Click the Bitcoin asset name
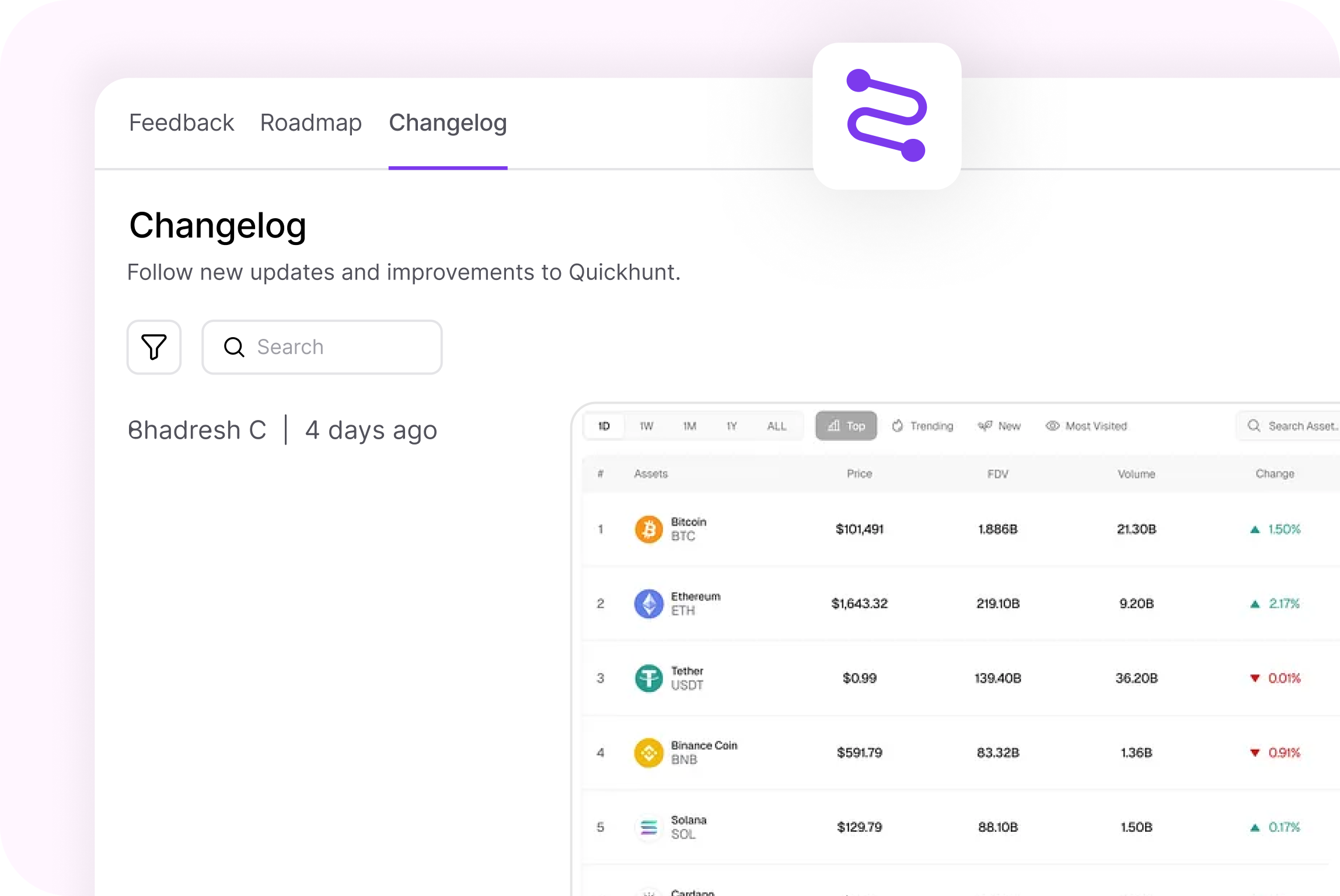The height and width of the screenshot is (896, 1340). [x=689, y=522]
